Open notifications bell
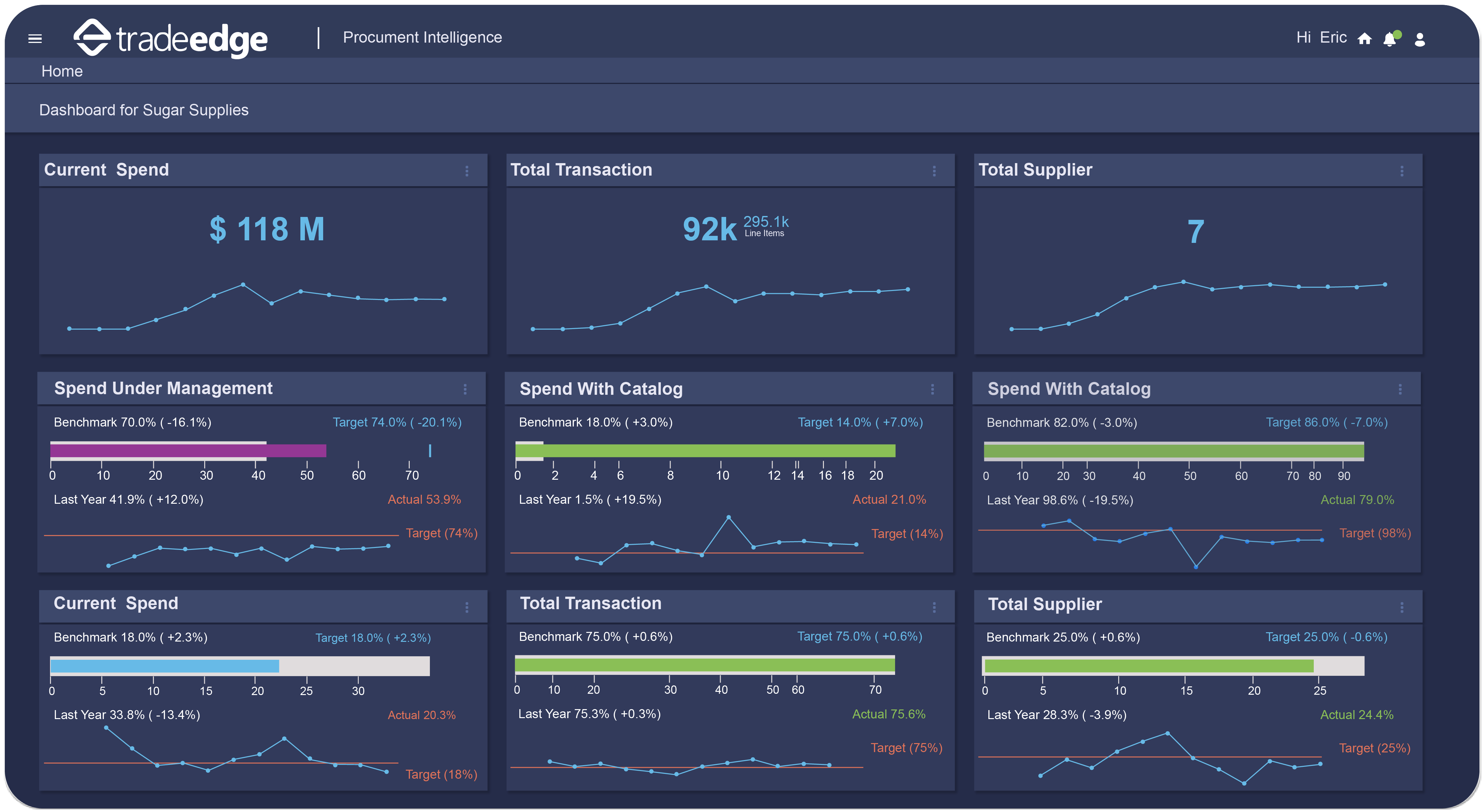Viewport: 1484px width, 812px height. point(1389,39)
